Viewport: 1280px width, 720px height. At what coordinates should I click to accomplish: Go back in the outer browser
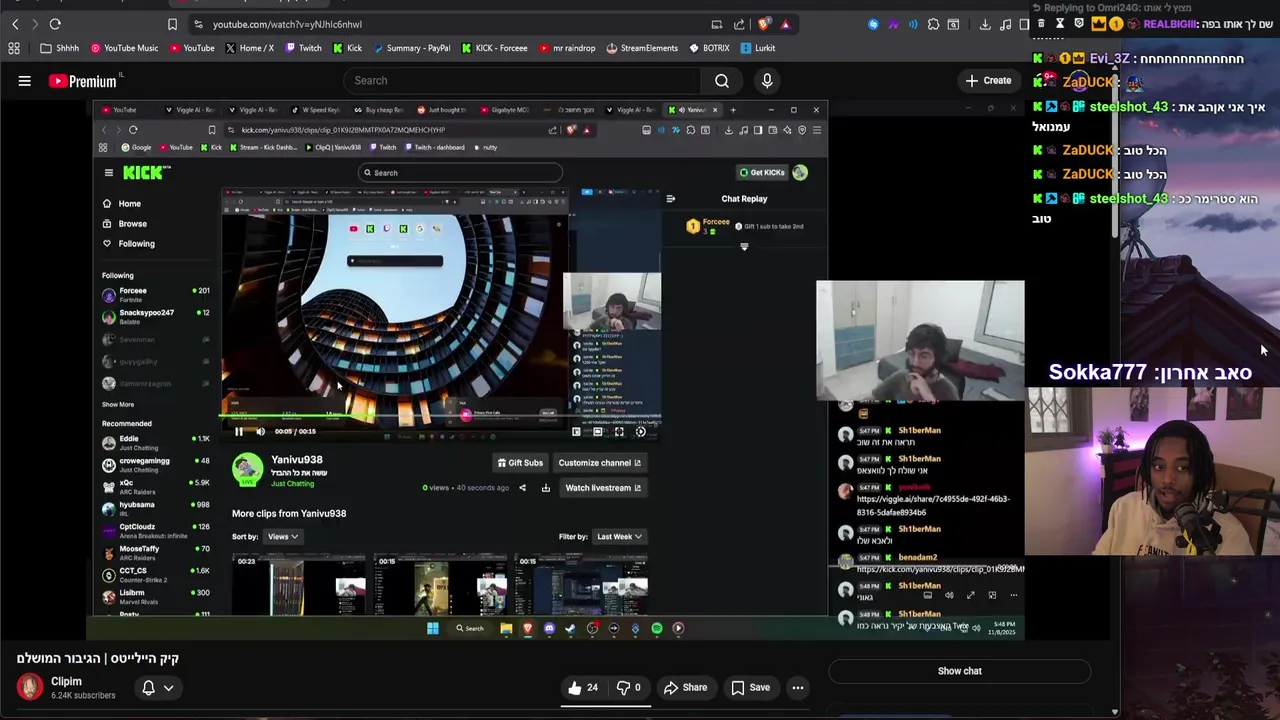tap(15, 24)
